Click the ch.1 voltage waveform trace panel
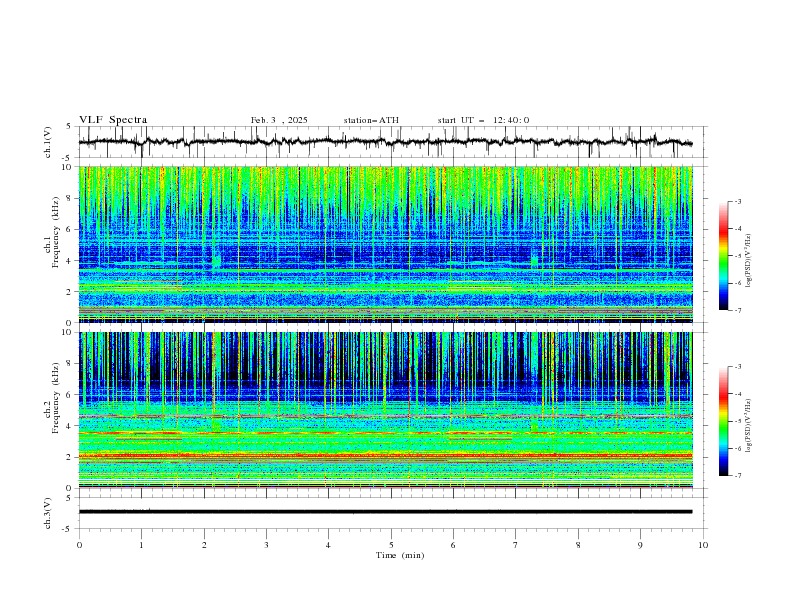The image size is (792, 612). pyautogui.click(x=393, y=142)
